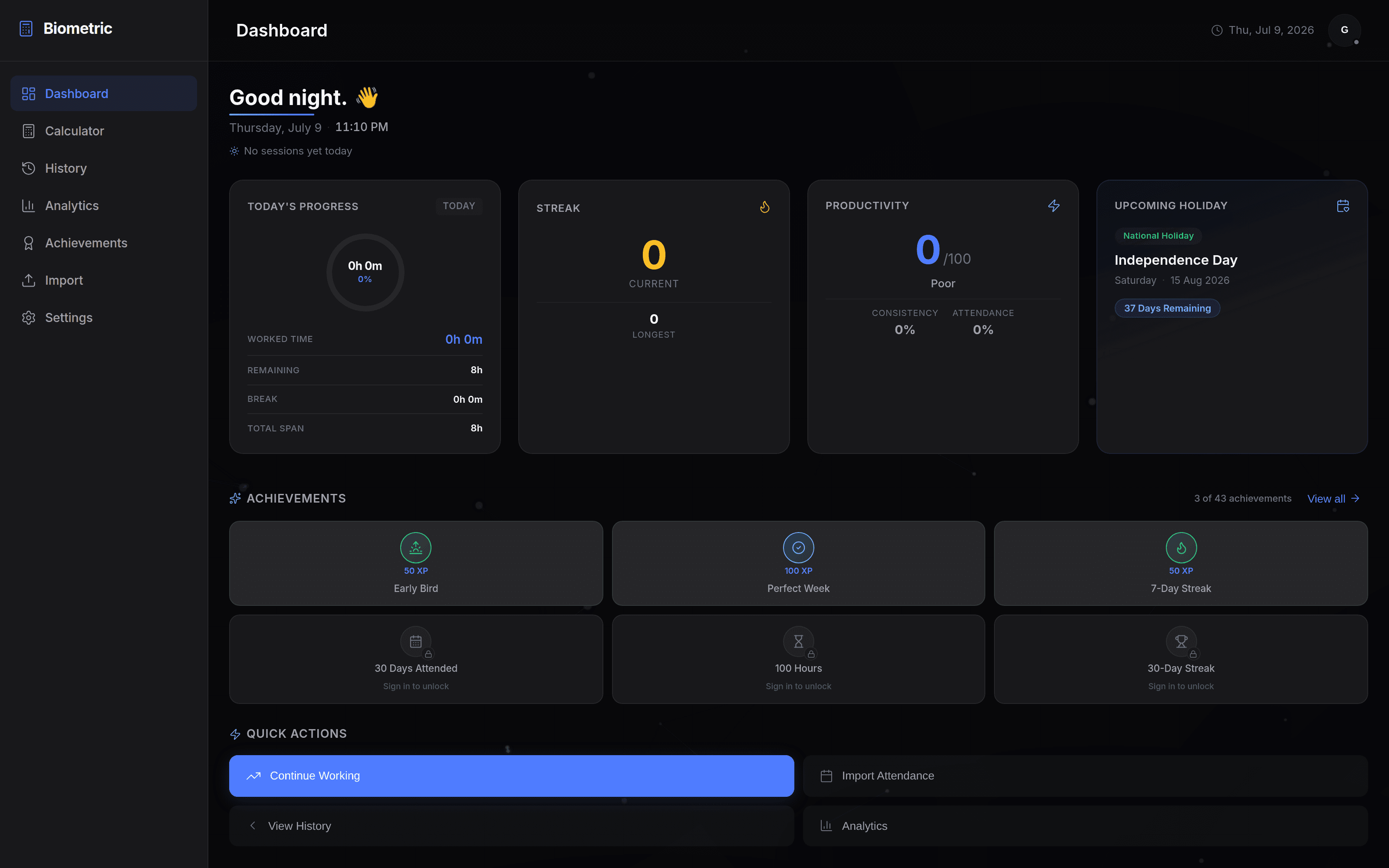Navigate to Analytics in the sidebar
The image size is (1389, 868).
point(104,206)
